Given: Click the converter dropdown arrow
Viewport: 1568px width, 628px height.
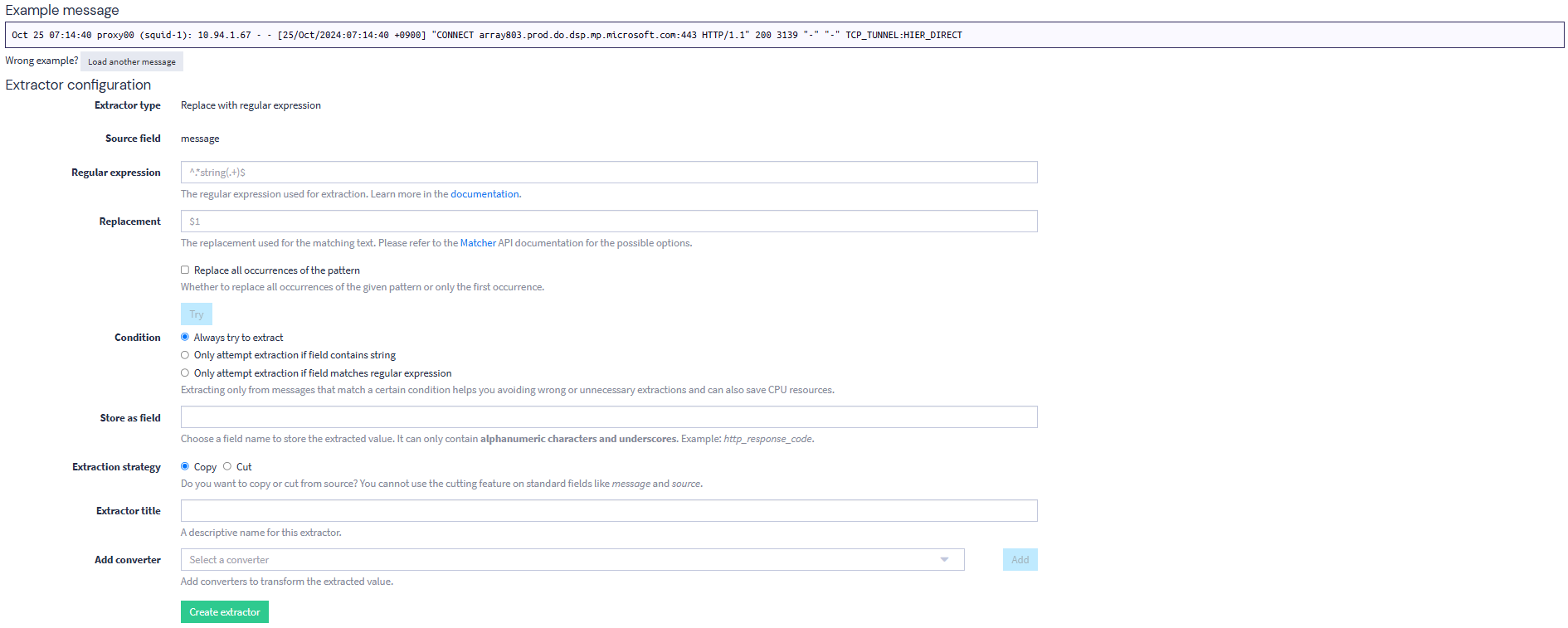Looking at the screenshot, I should point(944,560).
